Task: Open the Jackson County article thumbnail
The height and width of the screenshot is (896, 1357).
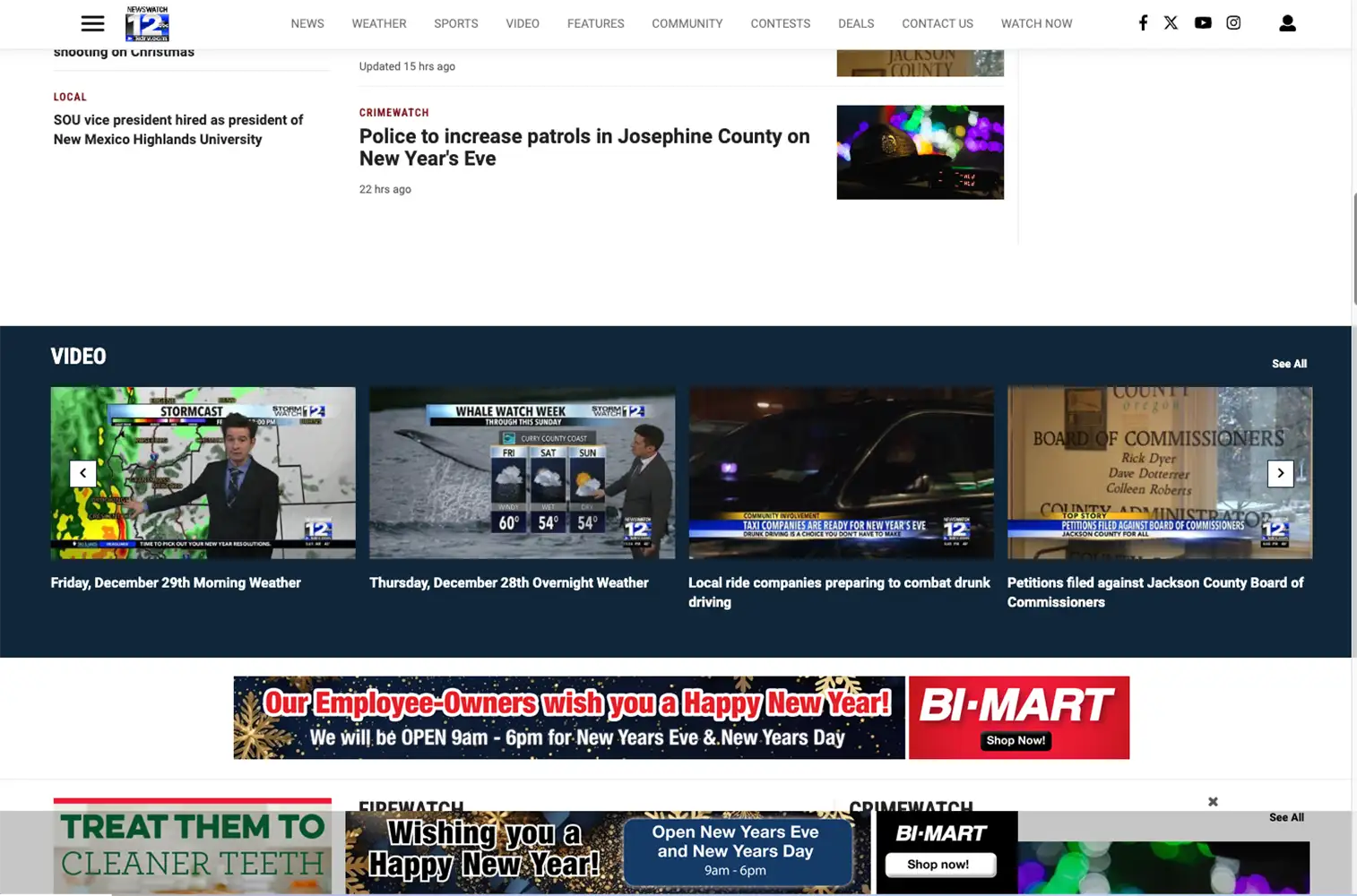Action: (x=921, y=63)
